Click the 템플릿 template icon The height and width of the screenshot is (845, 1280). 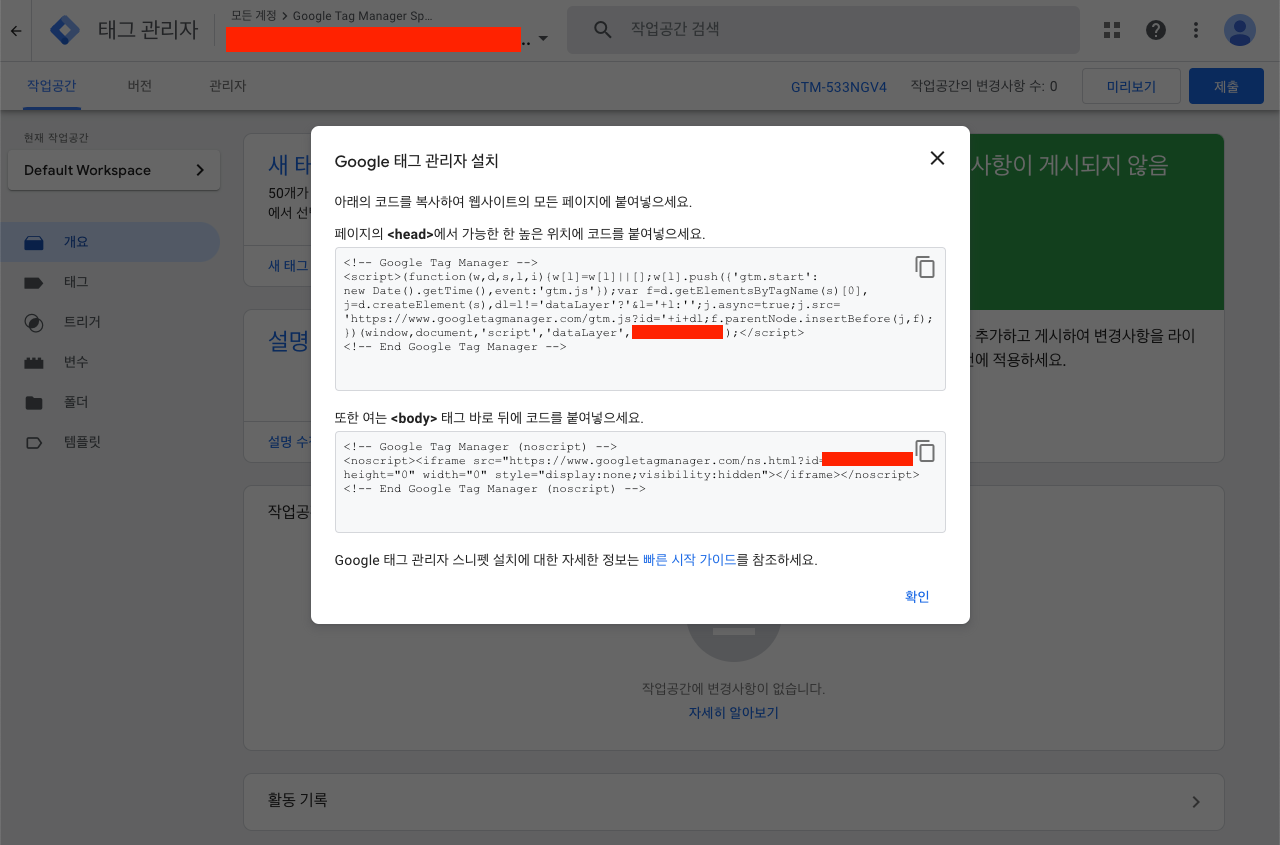tap(34, 442)
